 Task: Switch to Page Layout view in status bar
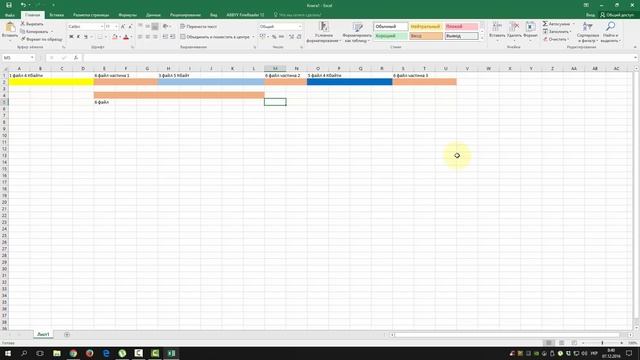click(x=562, y=343)
